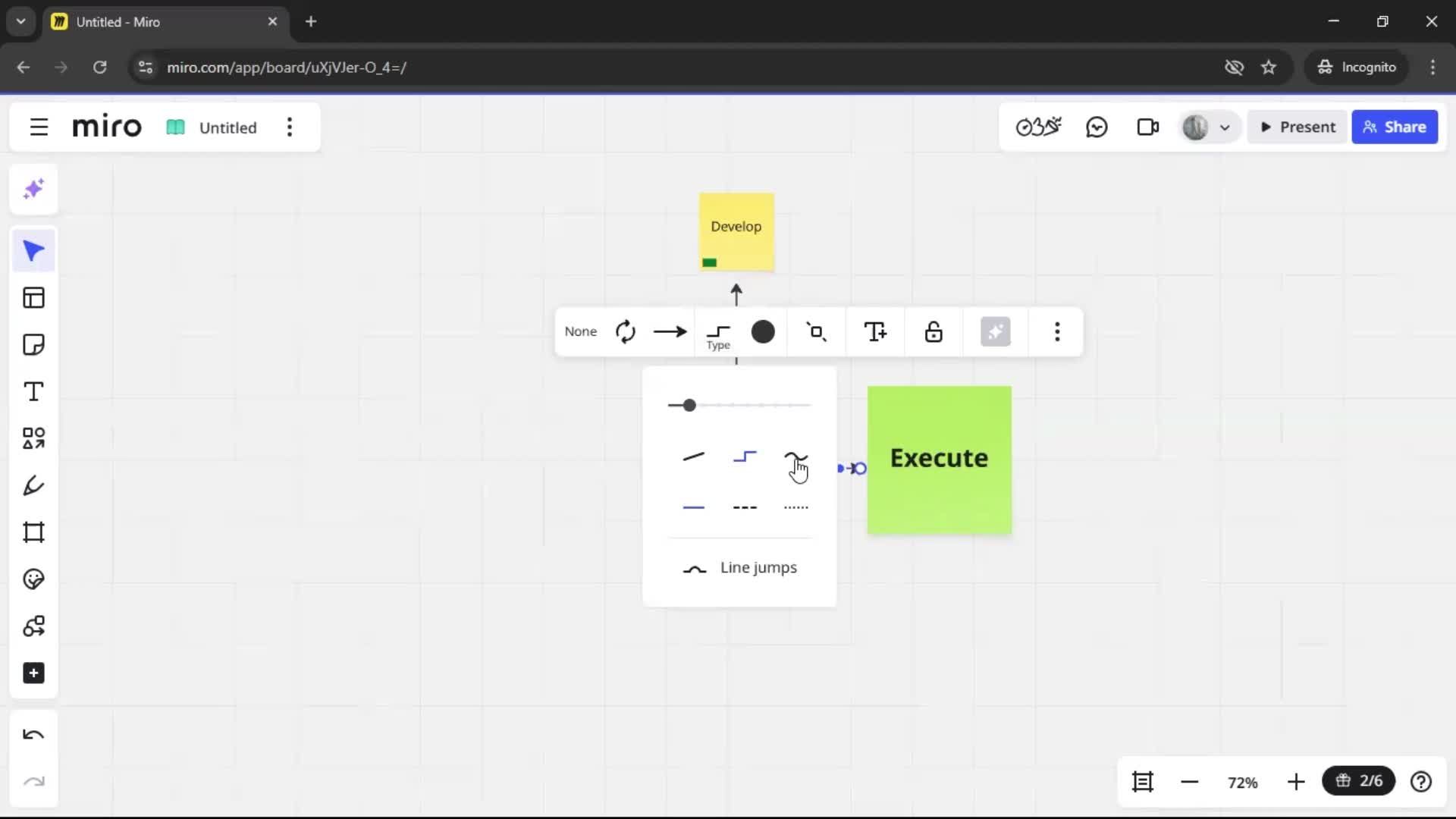Click the miro logo

(x=107, y=127)
